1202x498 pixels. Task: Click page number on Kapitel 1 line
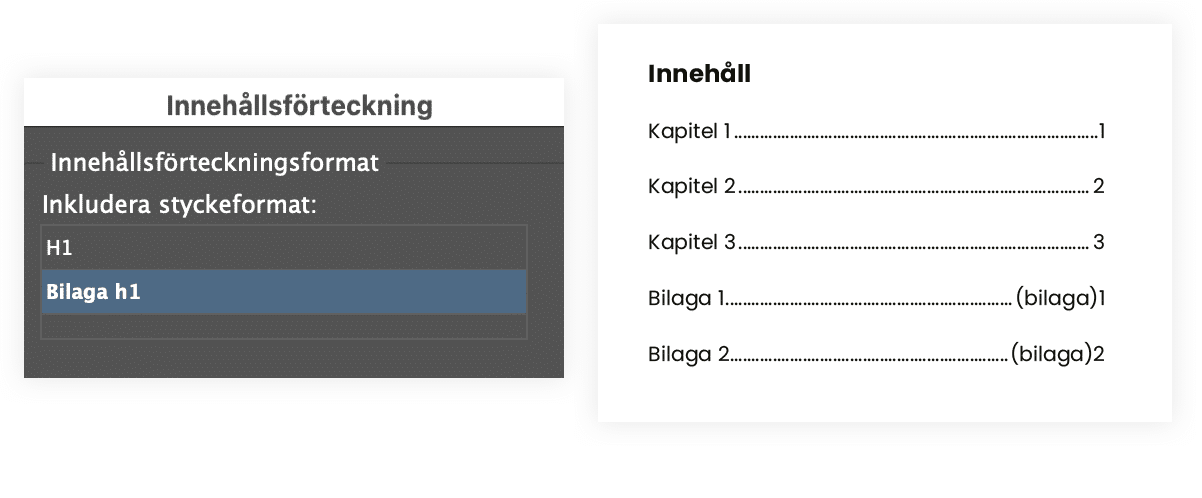point(1100,131)
